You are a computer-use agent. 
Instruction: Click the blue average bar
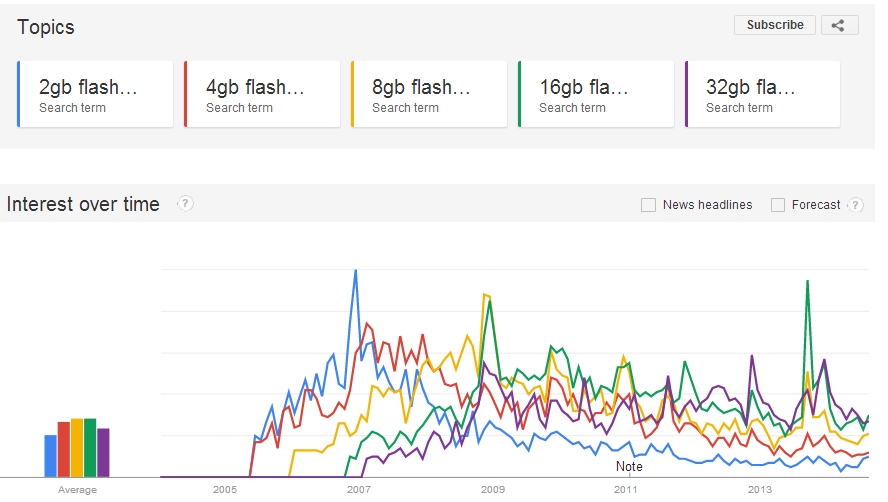point(51,456)
